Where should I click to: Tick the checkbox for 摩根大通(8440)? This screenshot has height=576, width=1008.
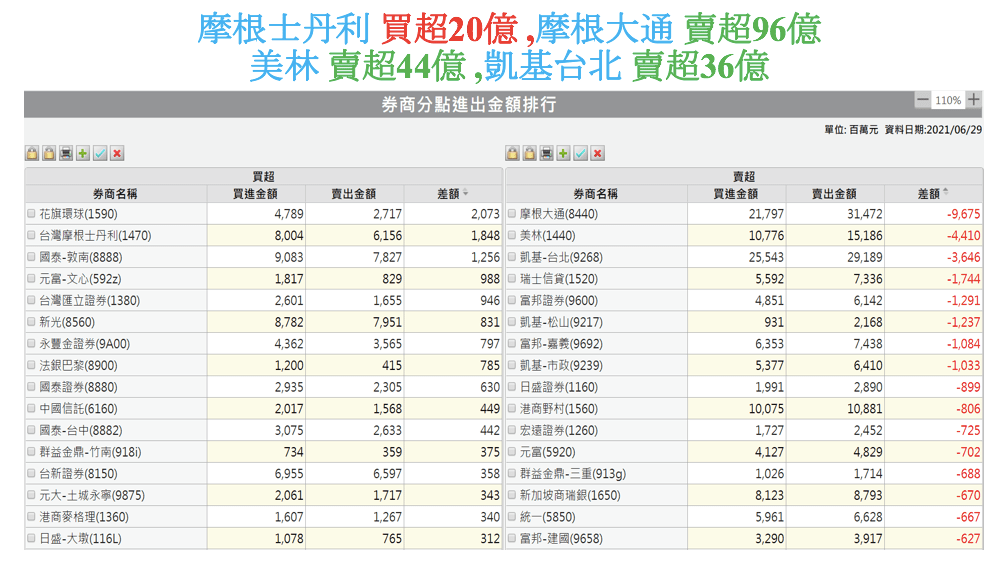tap(512, 214)
